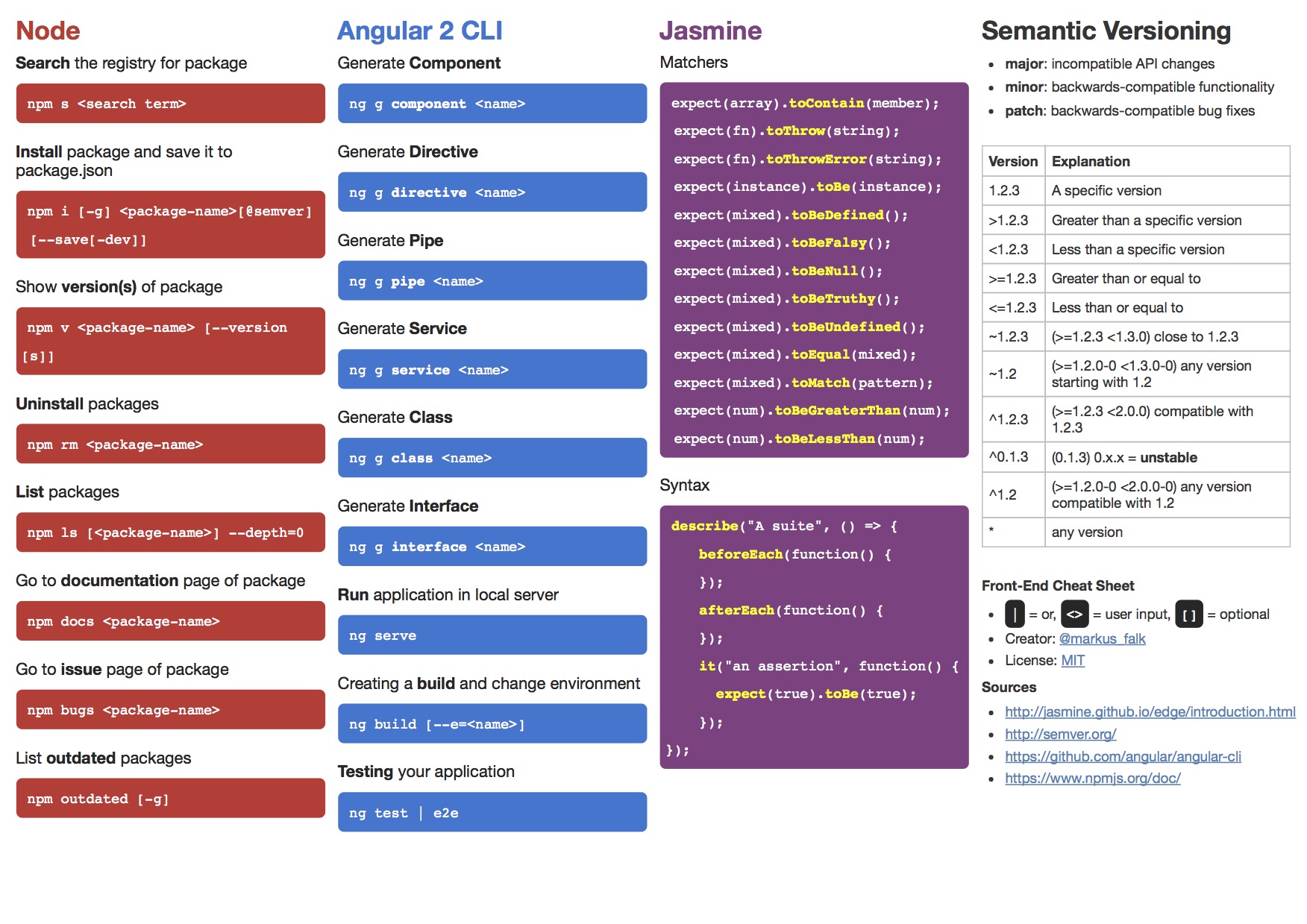Click the Semantic Versioning heading
The image size is (1307, 924).
click(1106, 31)
